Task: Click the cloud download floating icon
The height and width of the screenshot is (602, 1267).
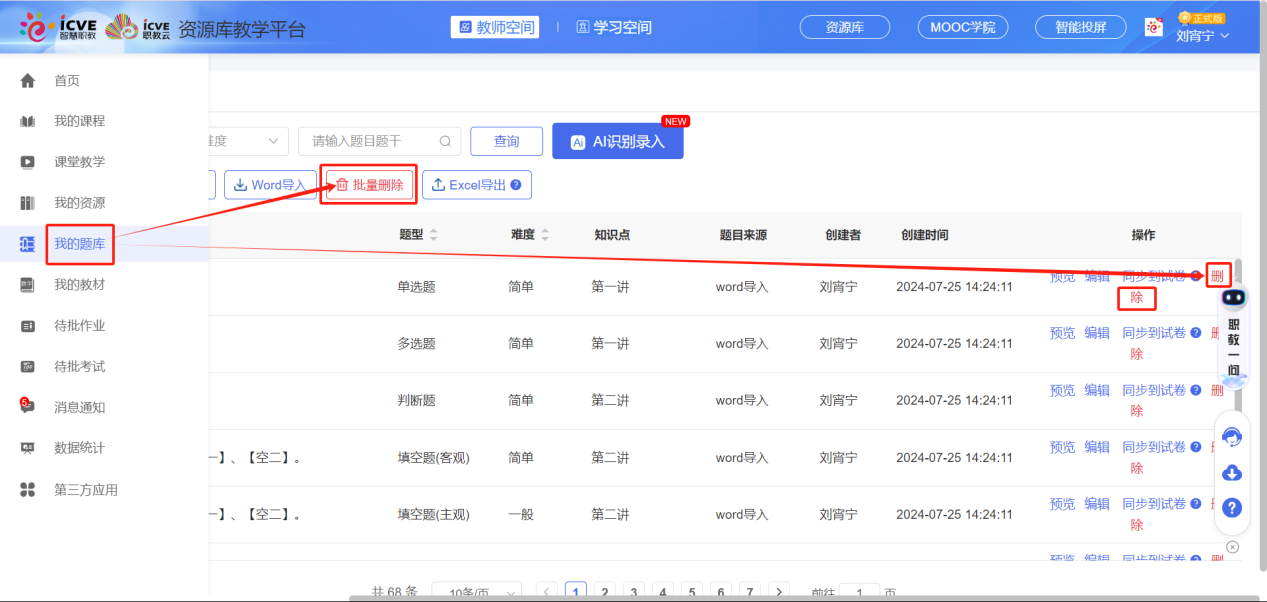Action: (1232, 473)
